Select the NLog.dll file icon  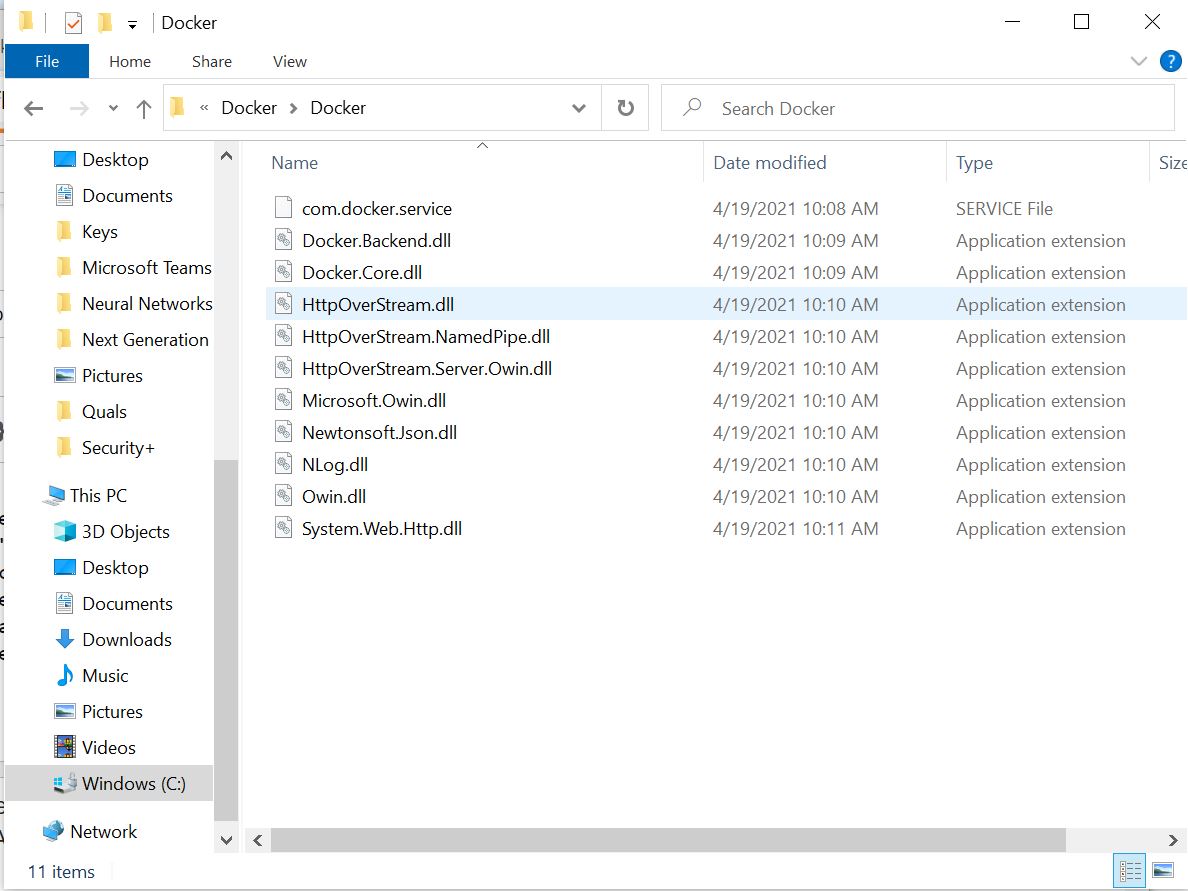(283, 464)
